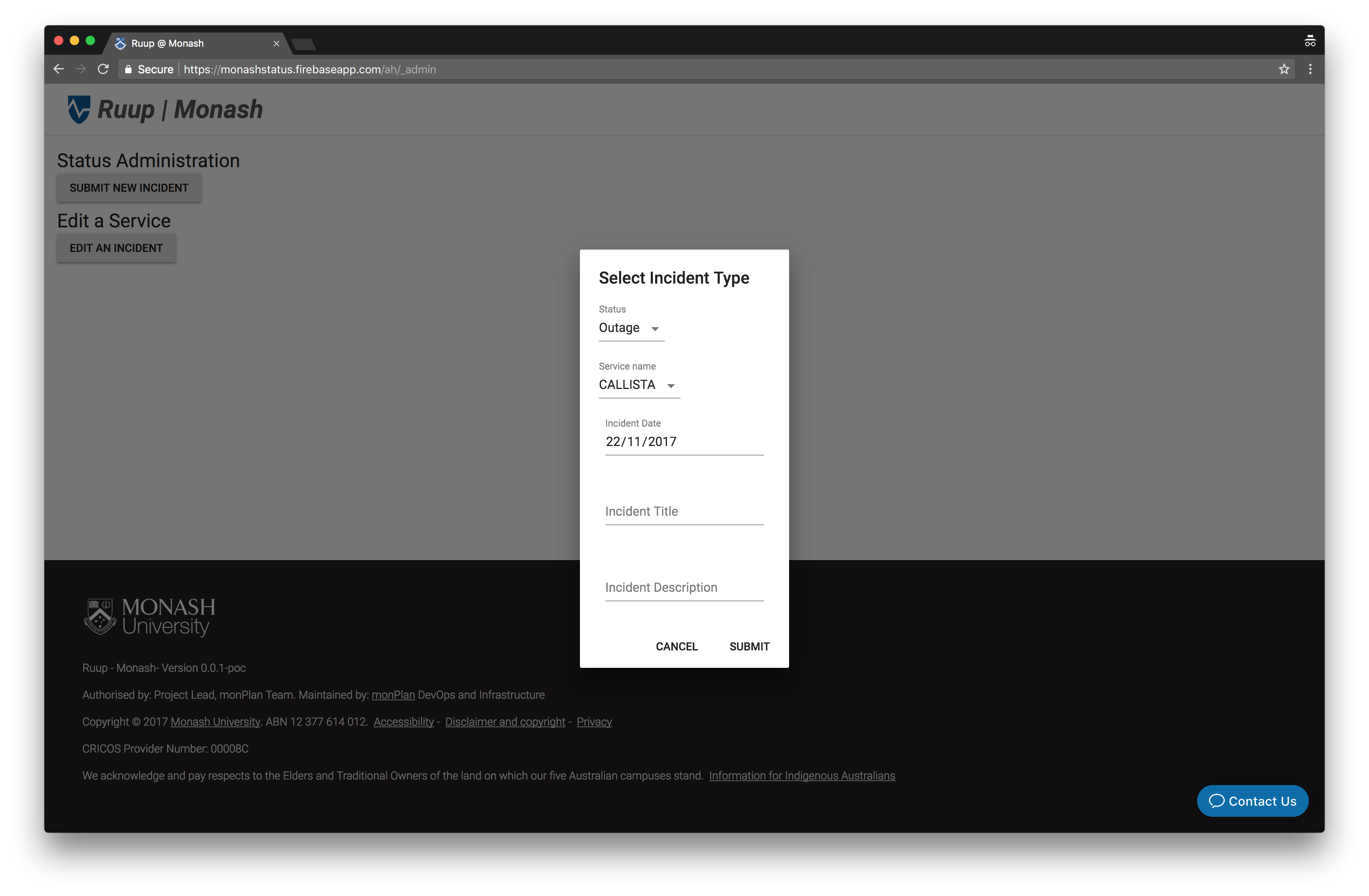Viewport: 1369px width, 896px height.
Task: Click the browser back arrow
Action: (59, 69)
